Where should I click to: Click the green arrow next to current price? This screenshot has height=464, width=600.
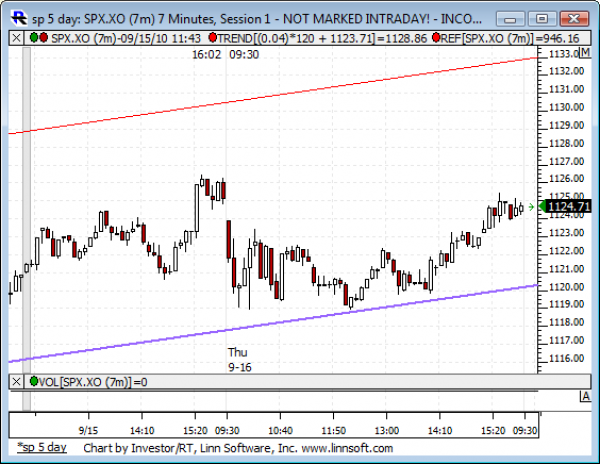tap(531, 207)
